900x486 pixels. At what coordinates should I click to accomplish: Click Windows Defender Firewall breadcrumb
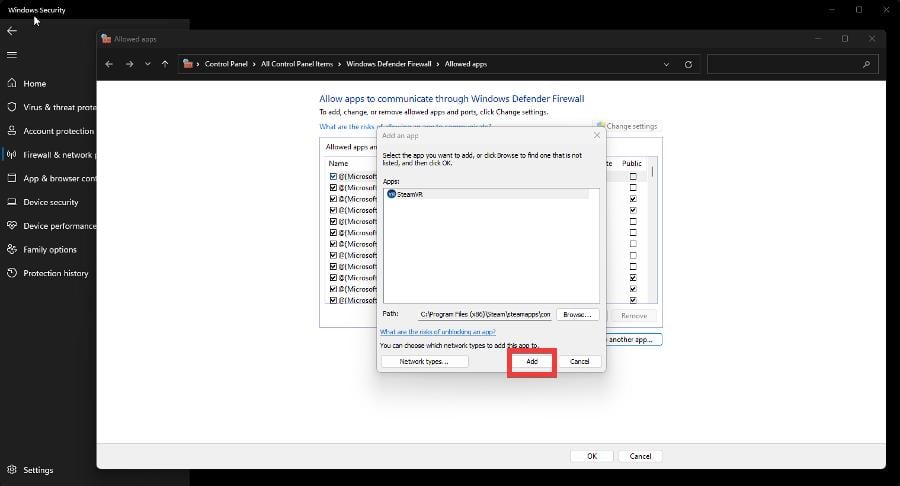389,64
